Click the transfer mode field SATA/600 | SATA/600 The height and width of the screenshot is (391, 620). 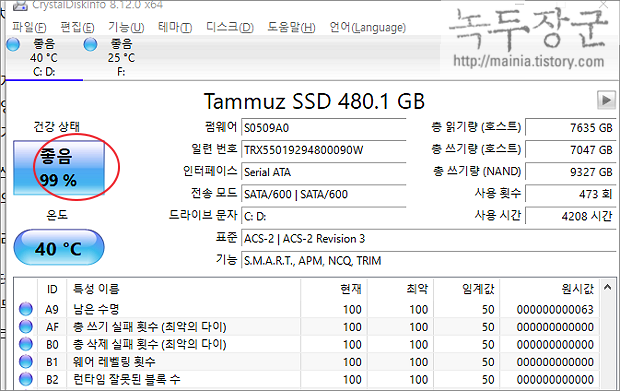tap(323, 194)
